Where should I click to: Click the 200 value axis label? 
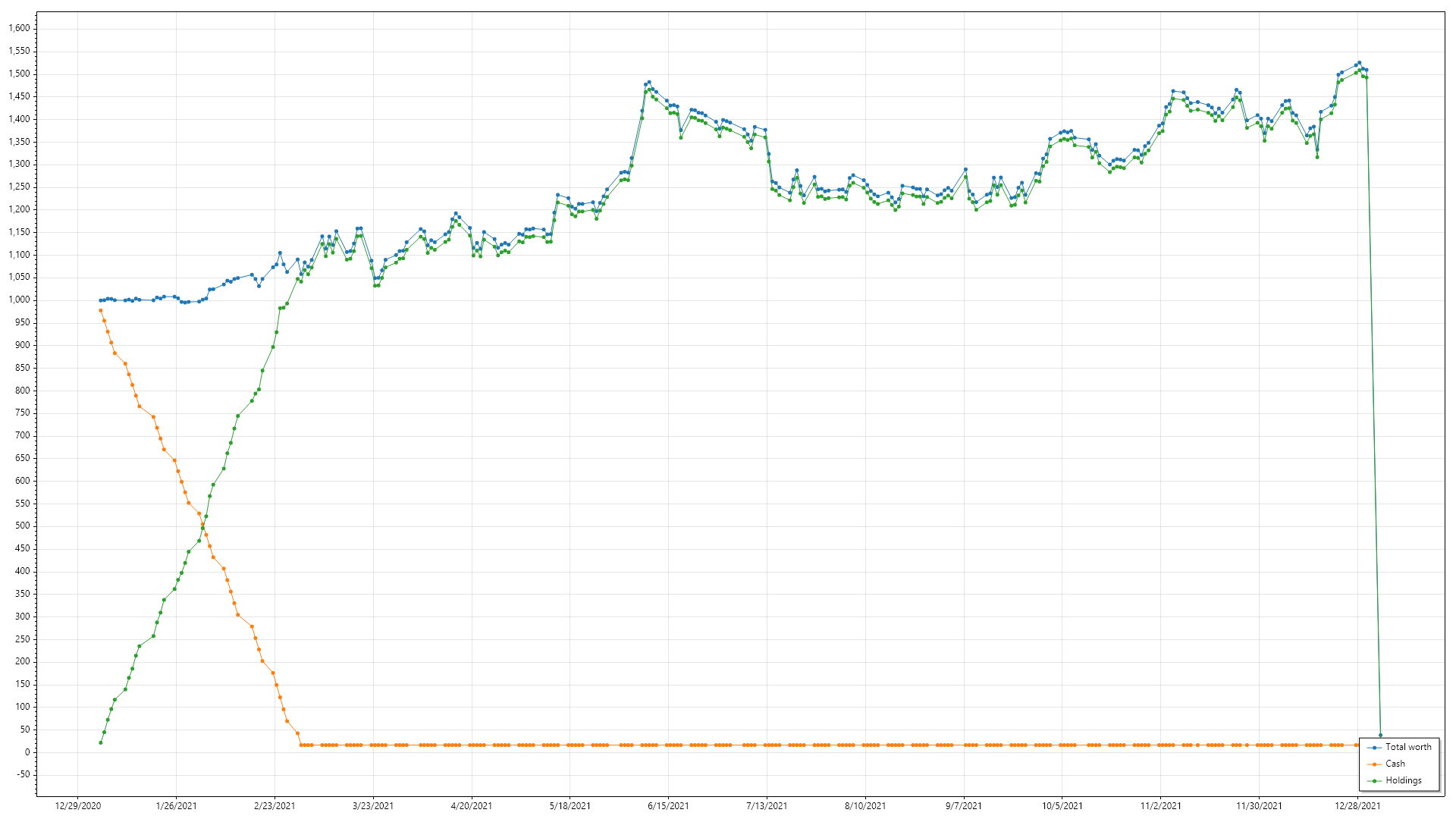coord(23,661)
